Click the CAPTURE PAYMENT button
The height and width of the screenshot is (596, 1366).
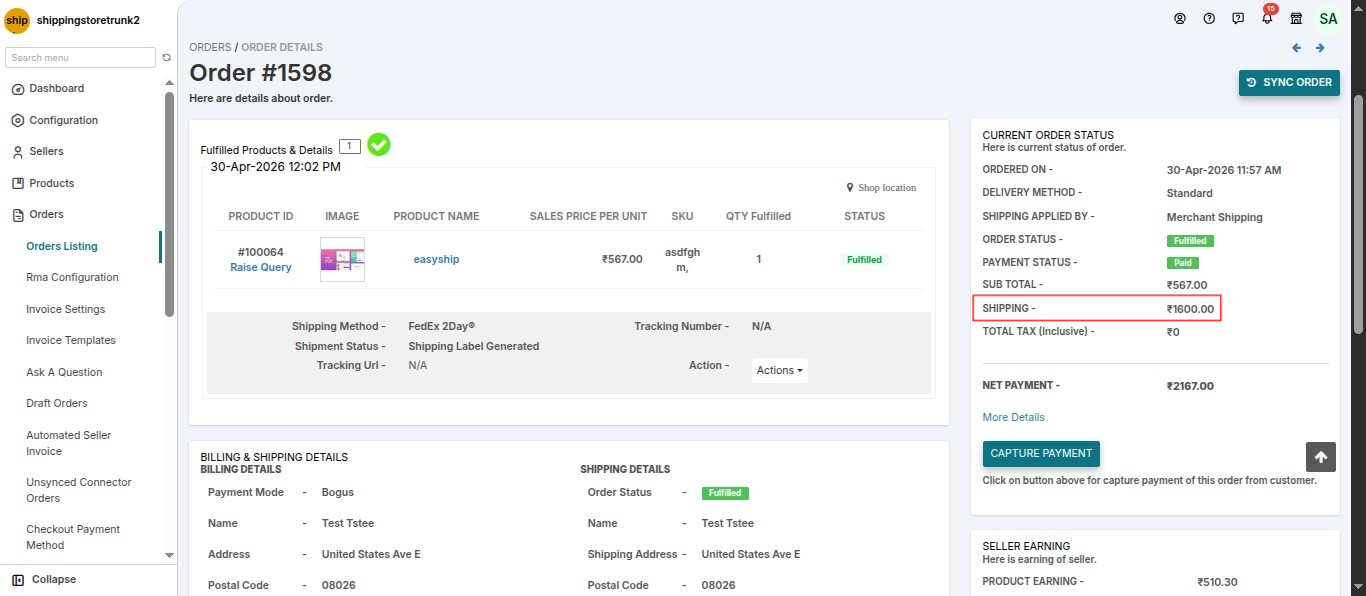point(1041,453)
